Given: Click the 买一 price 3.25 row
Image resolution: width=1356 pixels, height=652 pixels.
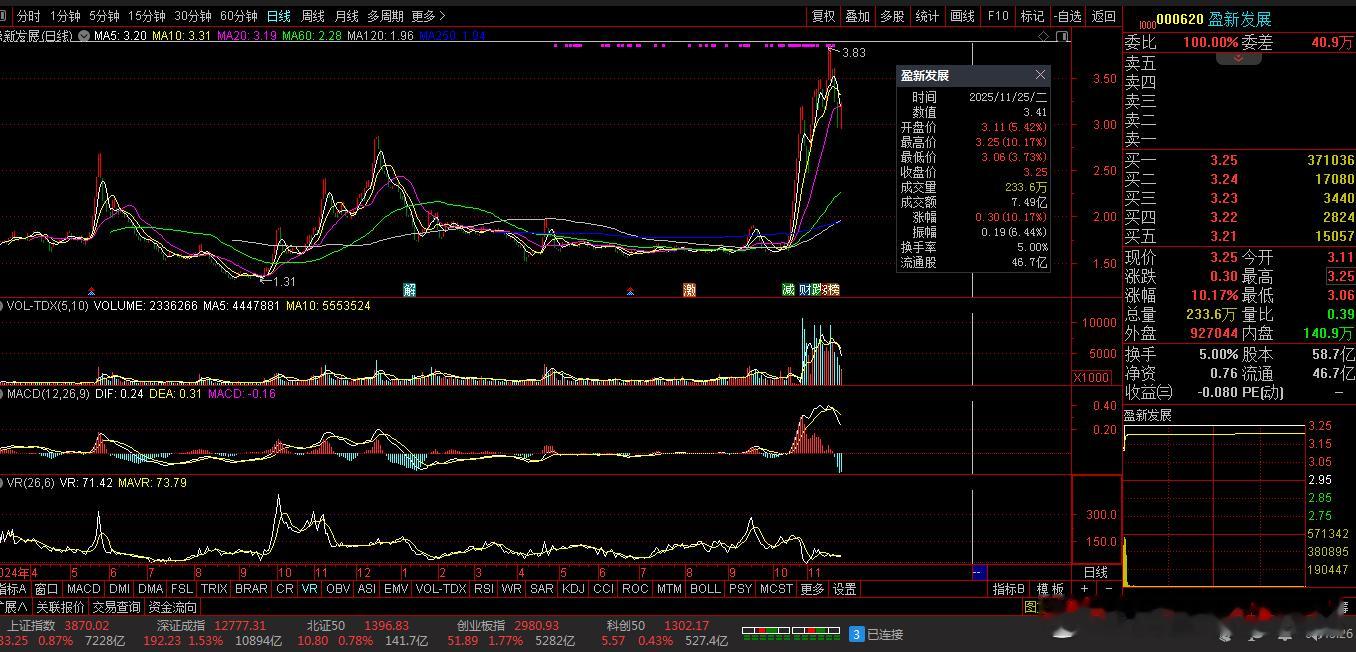Looking at the screenshot, I should coord(1239,160).
